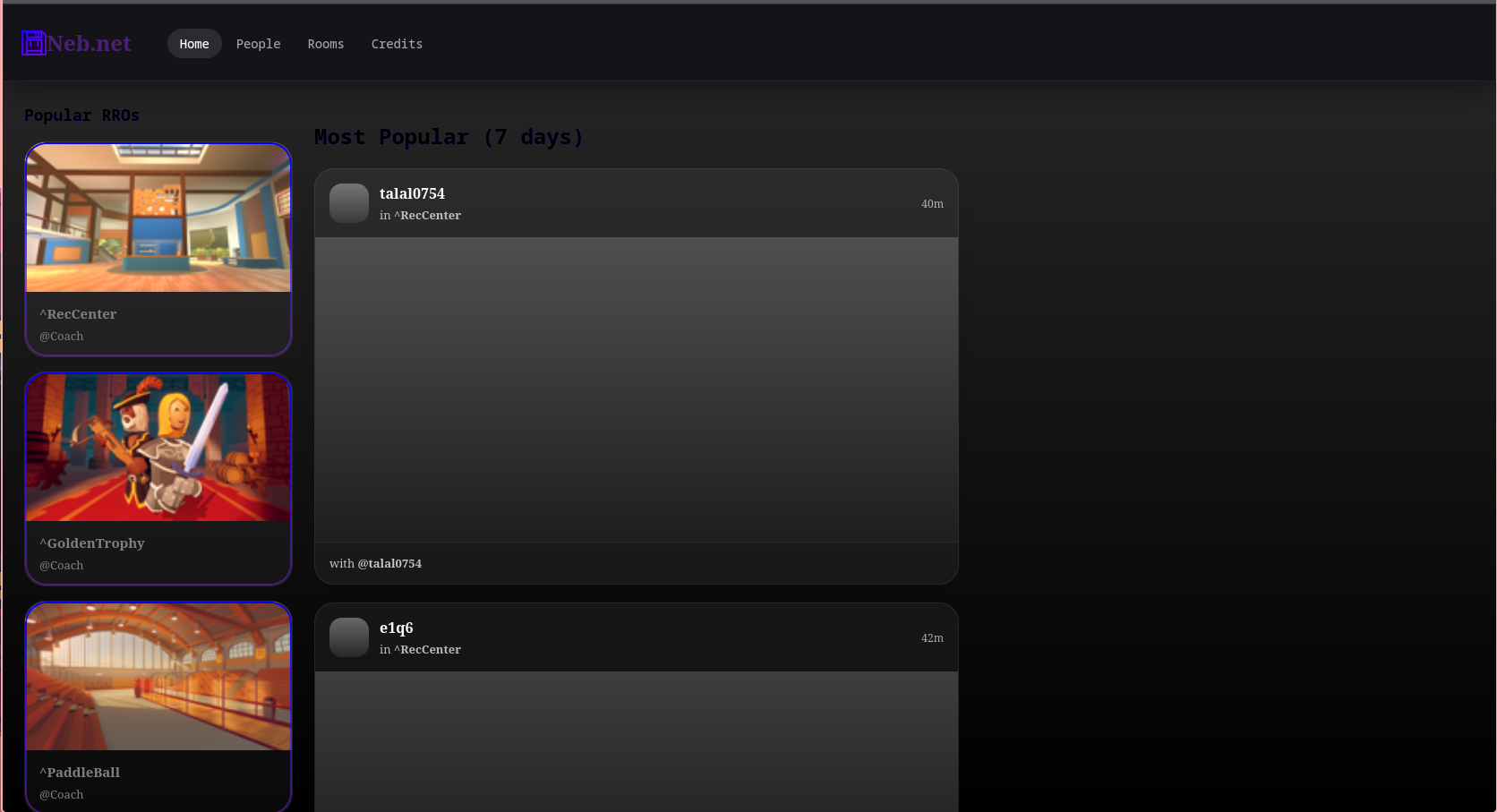Image resolution: width=1497 pixels, height=812 pixels.
Task: Click the ^RecCenter room title in sidebar
Action: coord(78,314)
